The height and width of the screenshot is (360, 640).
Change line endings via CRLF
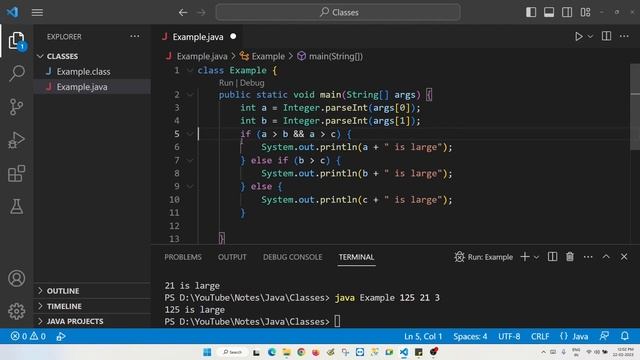(540, 336)
